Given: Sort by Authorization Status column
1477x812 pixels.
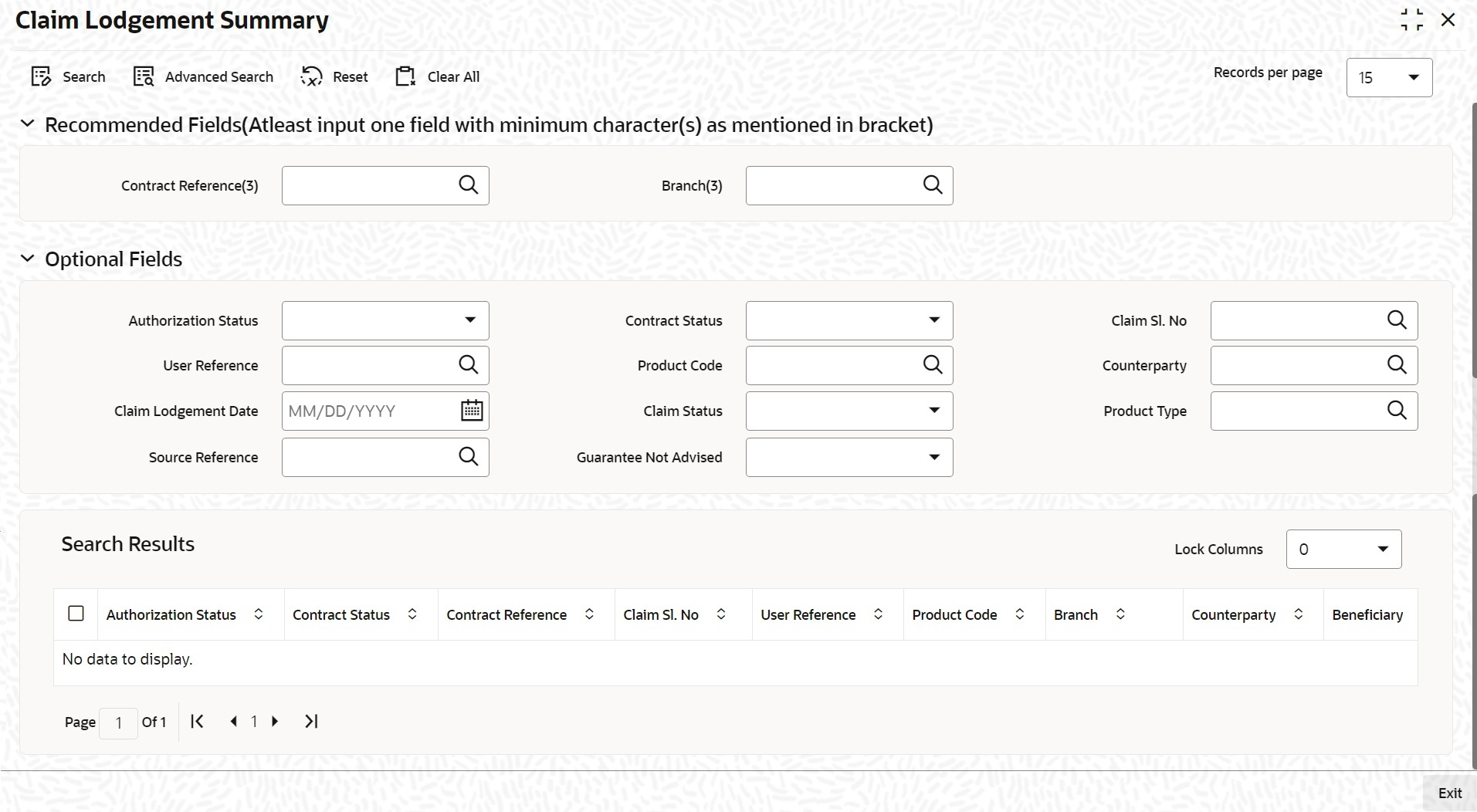Looking at the screenshot, I should pyautogui.click(x=259, y=614).
